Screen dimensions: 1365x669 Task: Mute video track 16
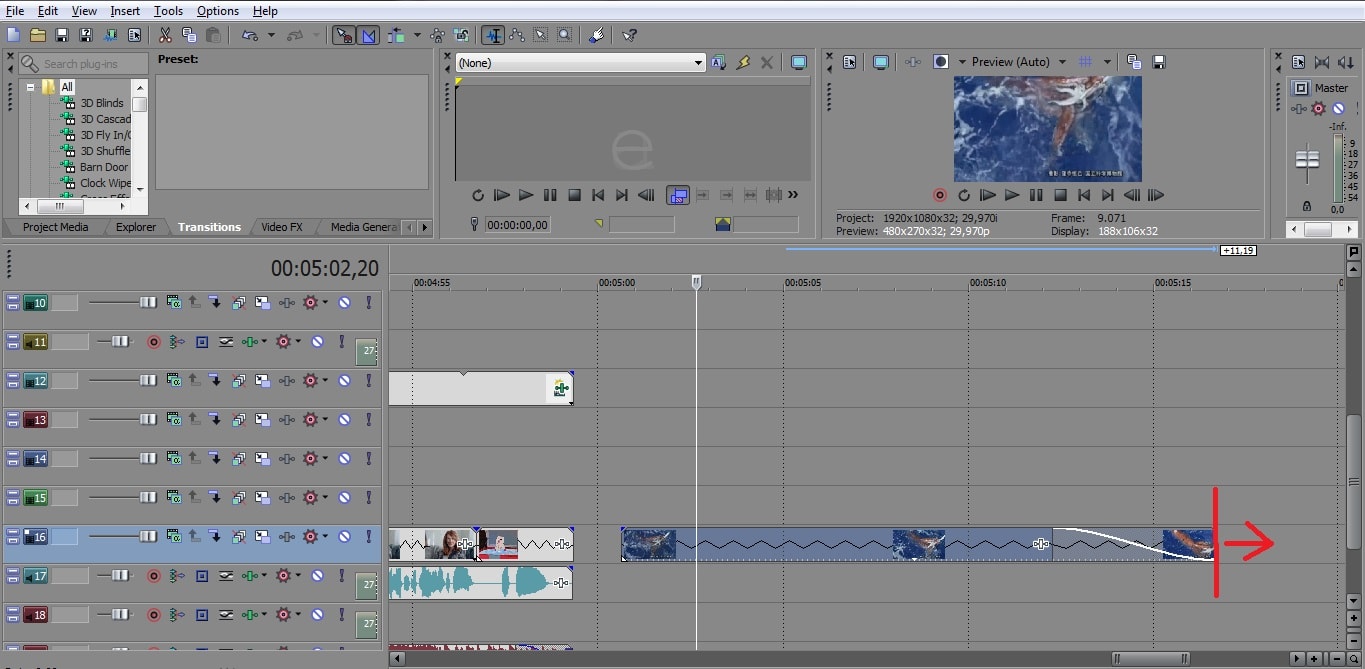tap(344, 537)
